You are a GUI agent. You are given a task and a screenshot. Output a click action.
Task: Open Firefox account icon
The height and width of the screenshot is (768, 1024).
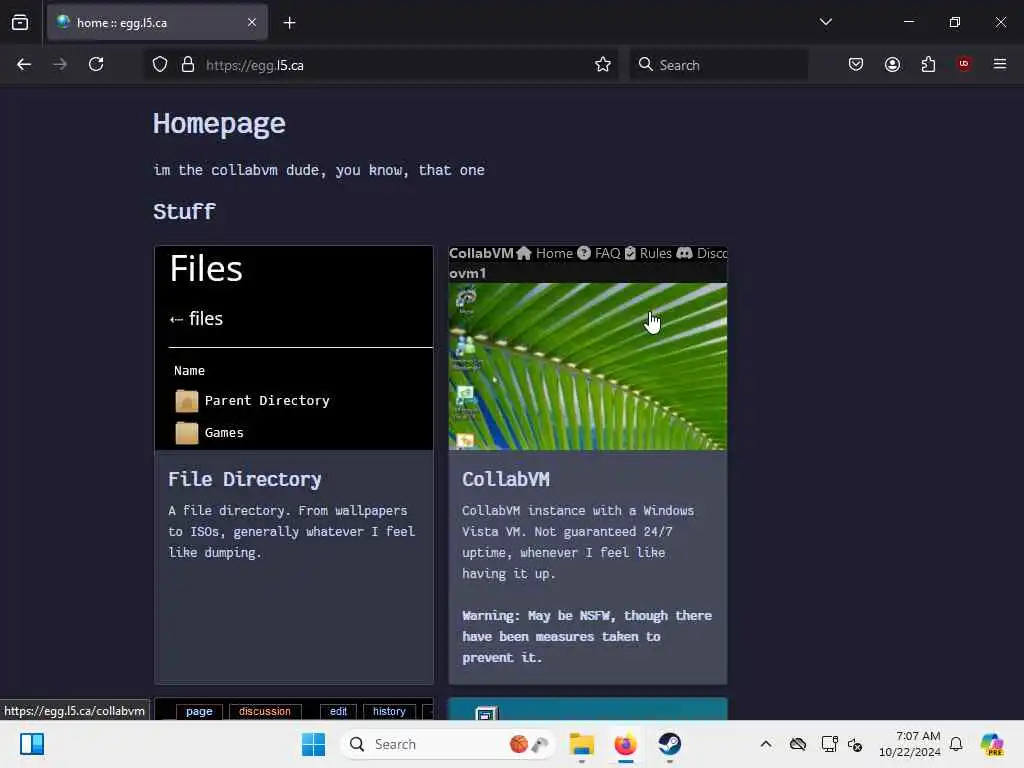tap(892, 64)
